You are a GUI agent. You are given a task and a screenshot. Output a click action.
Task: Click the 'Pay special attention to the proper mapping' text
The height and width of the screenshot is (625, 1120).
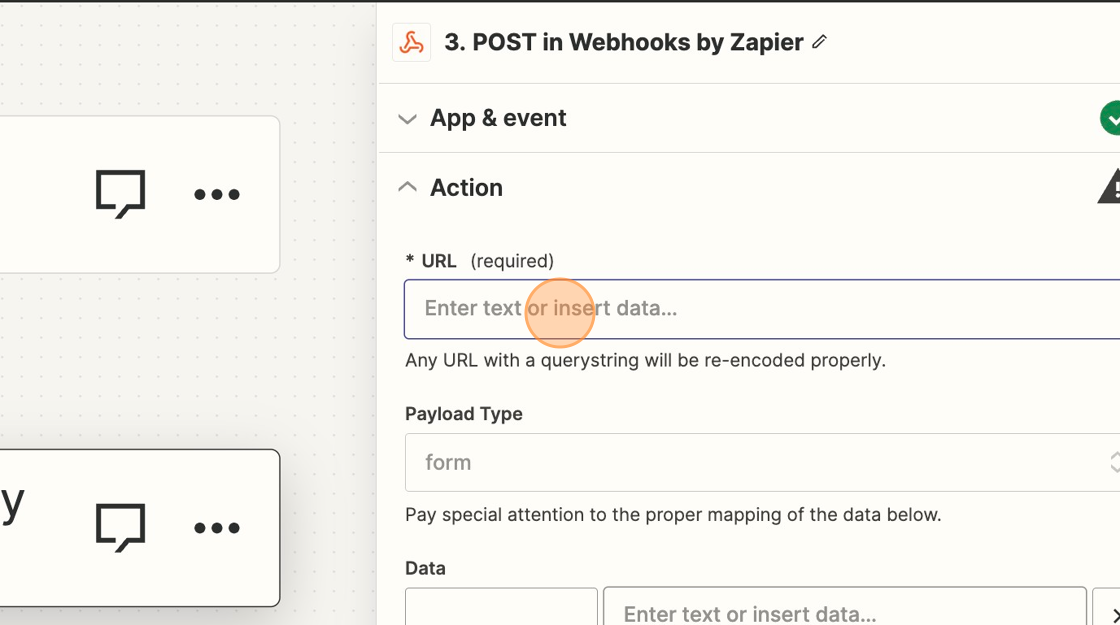pos(673,514)
